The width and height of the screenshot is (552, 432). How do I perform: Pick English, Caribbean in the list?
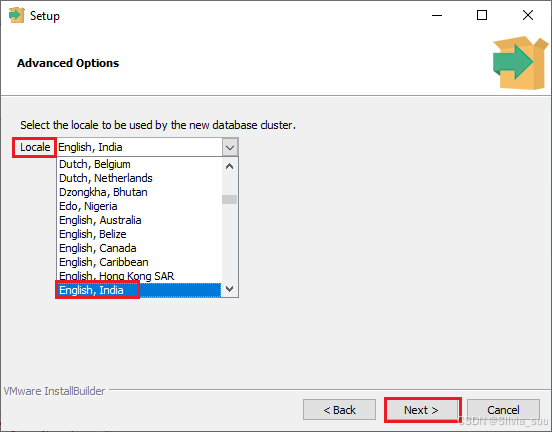coord(139,262)
